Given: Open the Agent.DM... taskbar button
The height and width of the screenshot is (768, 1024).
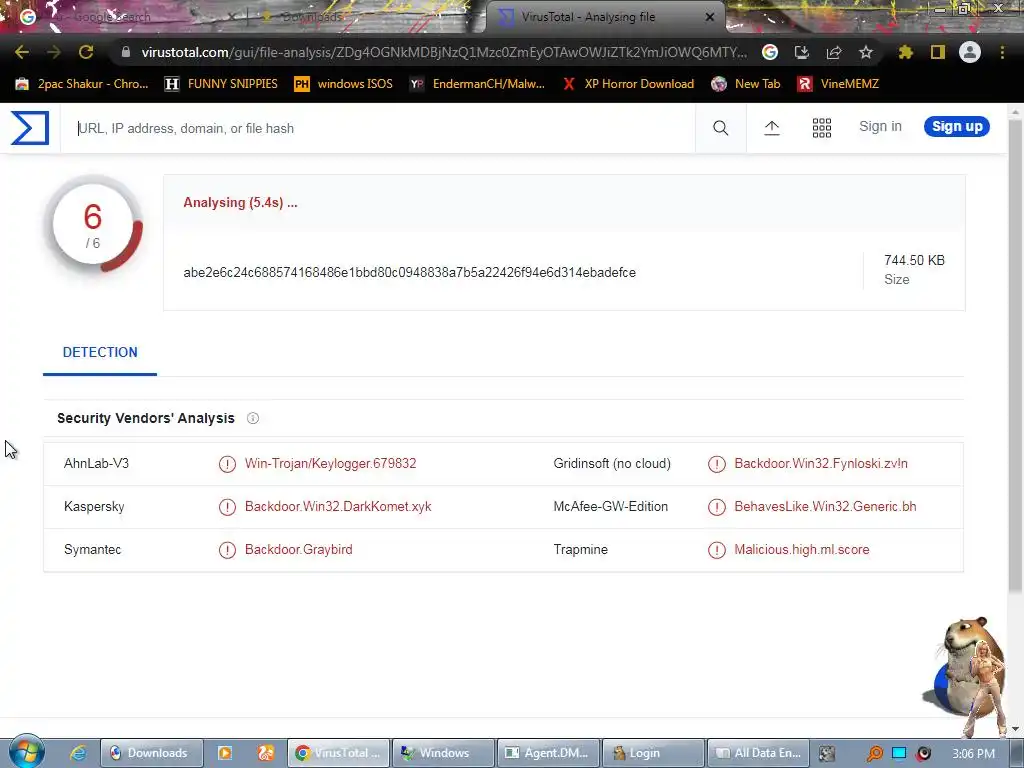Looking at the screenshot, I should tap(547, 753).
